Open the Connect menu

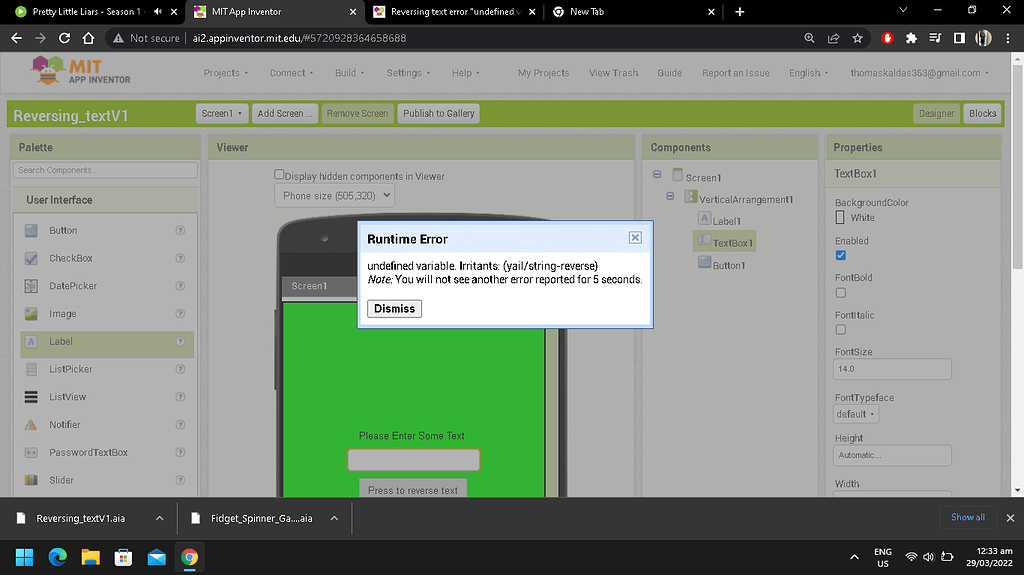(291, 73)
